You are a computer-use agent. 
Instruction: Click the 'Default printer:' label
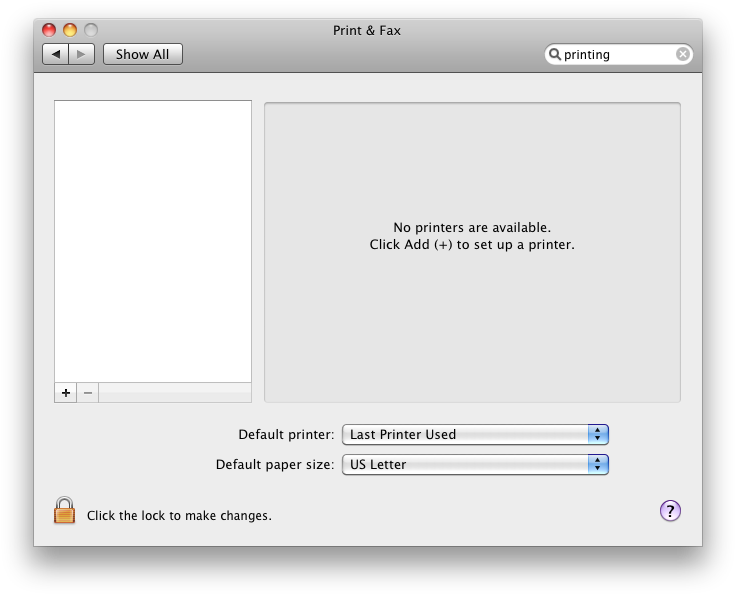pos(286,435)
